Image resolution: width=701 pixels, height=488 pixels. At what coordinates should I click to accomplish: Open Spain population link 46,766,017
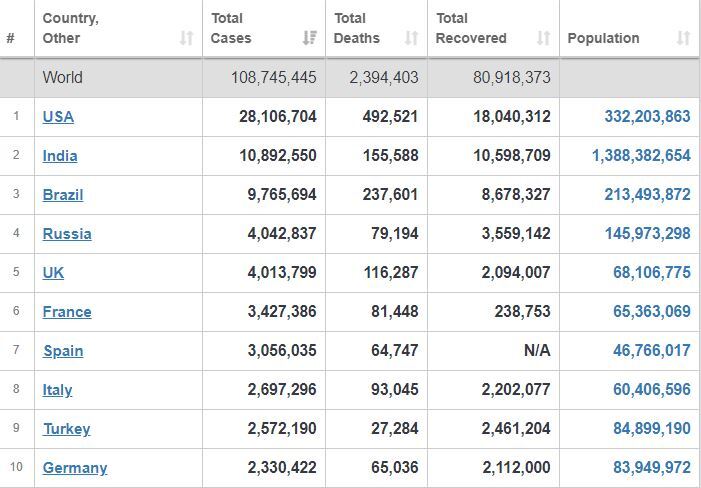(x=652, y=350)
